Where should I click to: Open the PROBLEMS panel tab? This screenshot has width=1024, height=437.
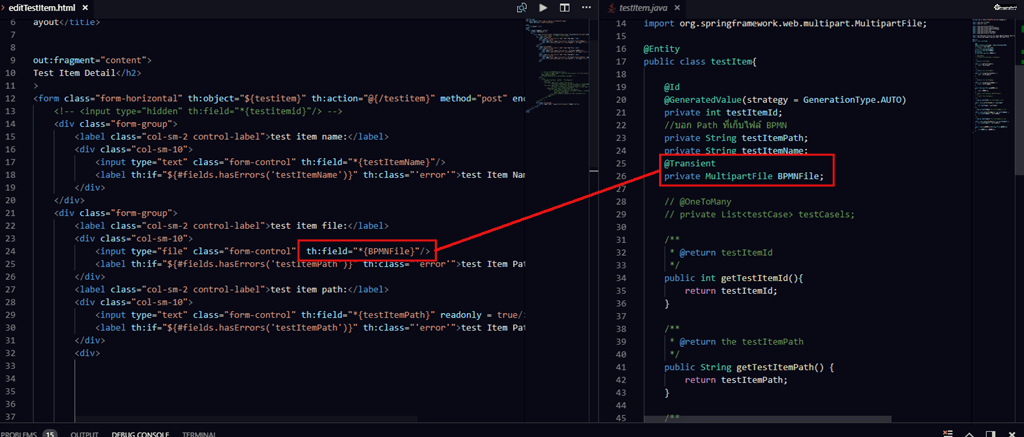point(29,434)
